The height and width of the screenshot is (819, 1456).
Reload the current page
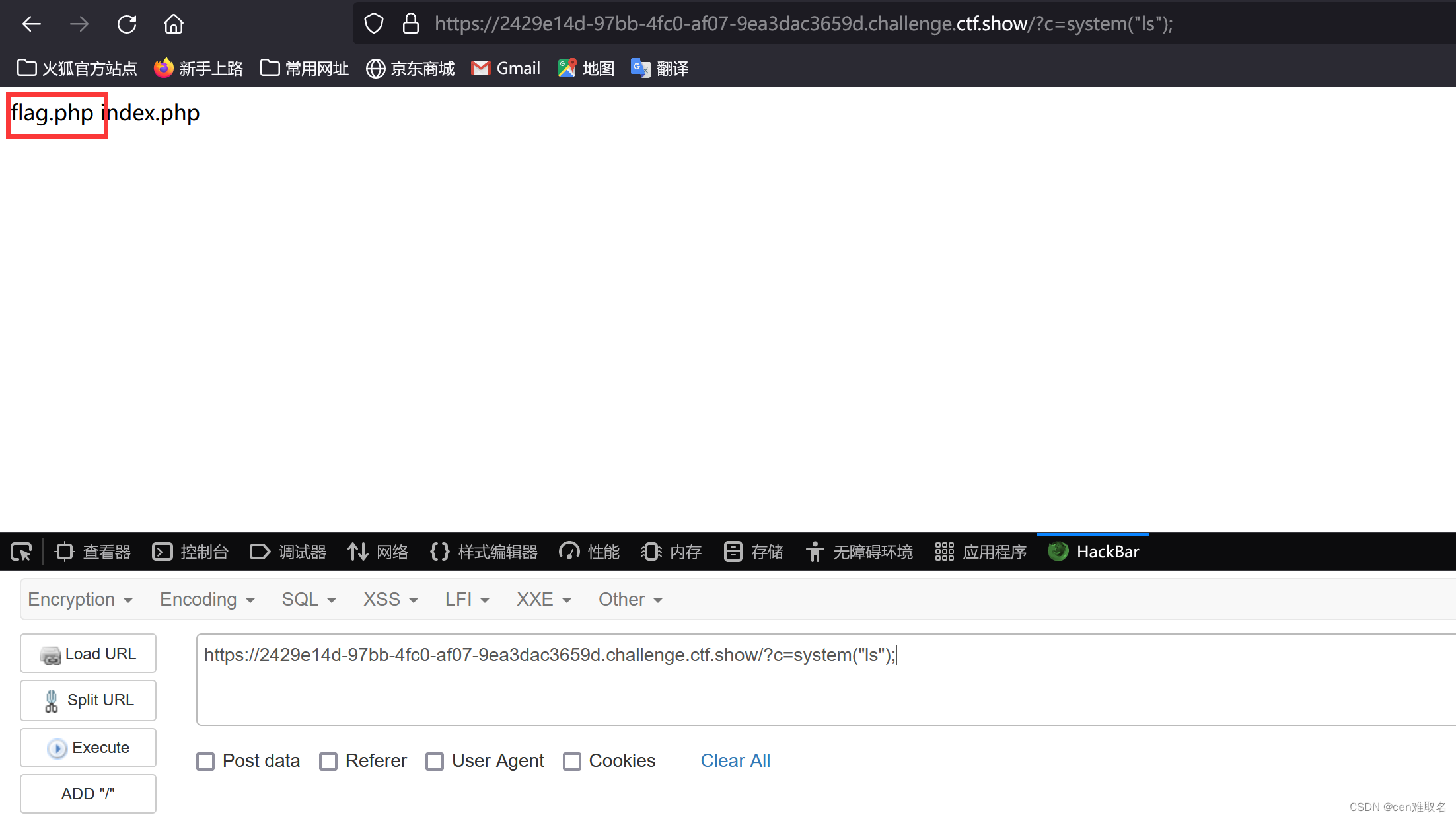pos(126,24)
